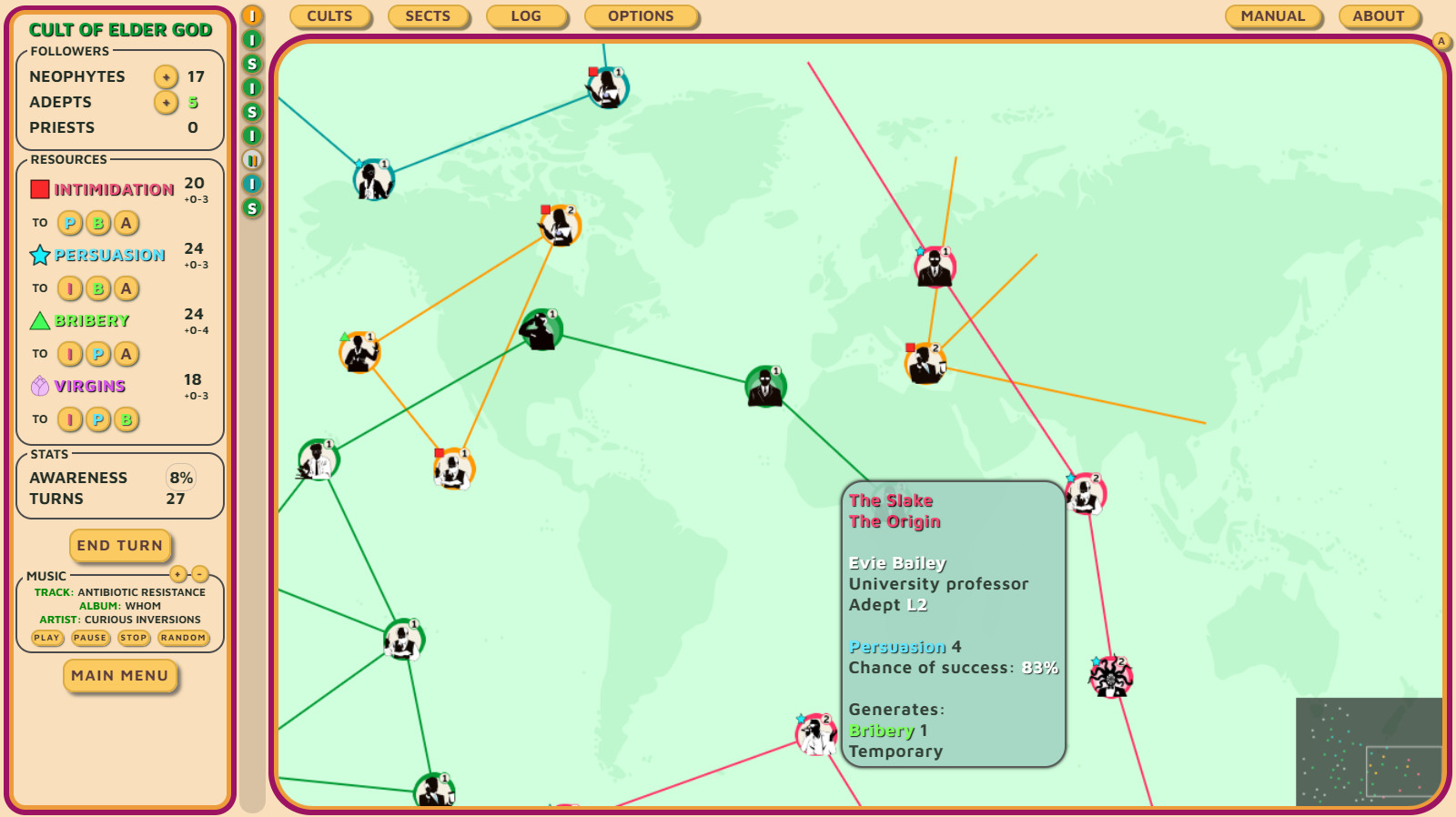This screenshot has width=1456, height=817.
Task: Return to the Main Menu
Action: point(120,676)
